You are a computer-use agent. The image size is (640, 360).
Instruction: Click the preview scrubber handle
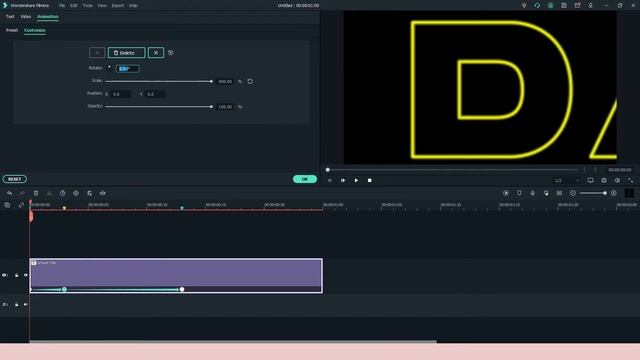click(x=327, y=170)
